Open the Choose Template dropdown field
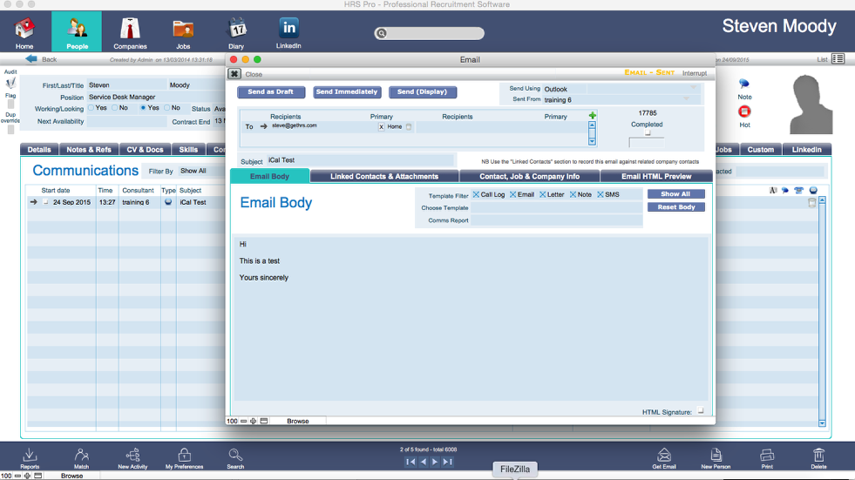This screenshot has height=480, width=855. click(556, 208)
